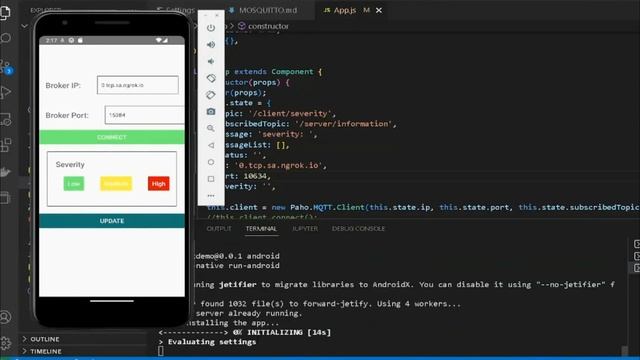Open Source Control icon with badge
Image resolution: width=640 pixels, height=360 pixels.
[x=6, y=67]
